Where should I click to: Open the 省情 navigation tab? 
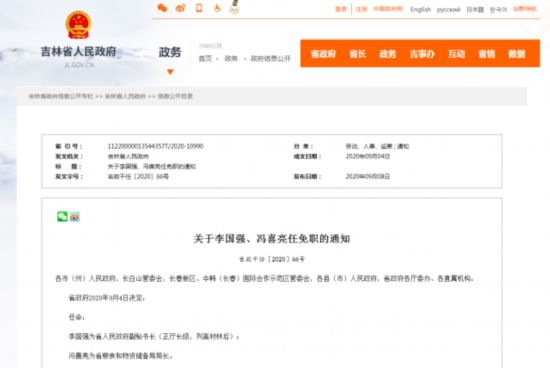[x=487, y=54]
